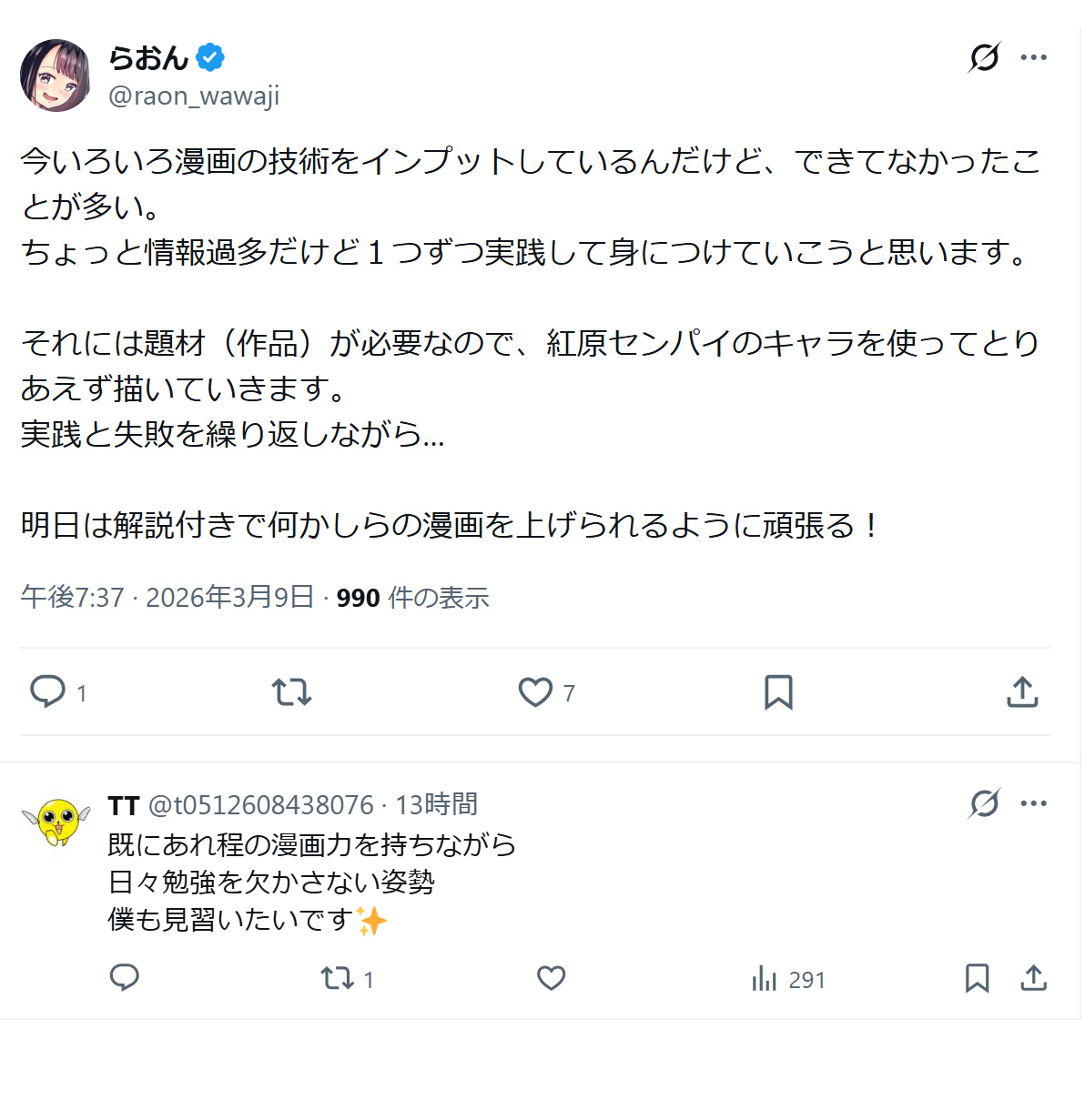The height and width of the screenshot is (1120, 1085).
Task: Open post timestamp 午後7:37 · 2026年3月9日
Action: coord(167,598)
